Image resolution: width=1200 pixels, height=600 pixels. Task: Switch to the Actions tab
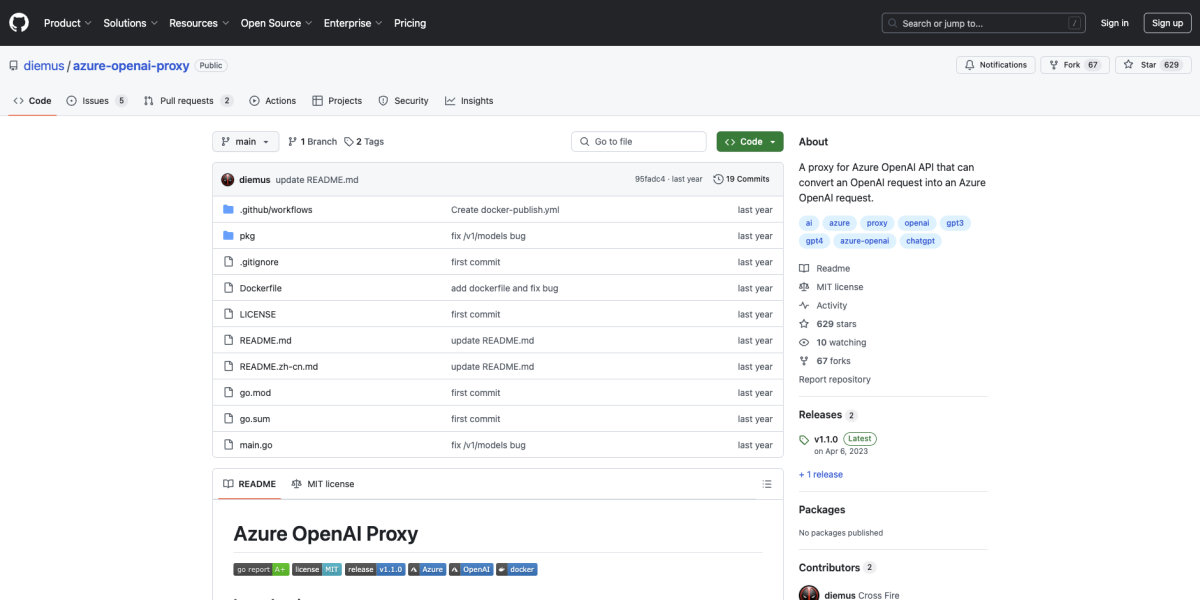pyautogui.click(x=273, y=101)
